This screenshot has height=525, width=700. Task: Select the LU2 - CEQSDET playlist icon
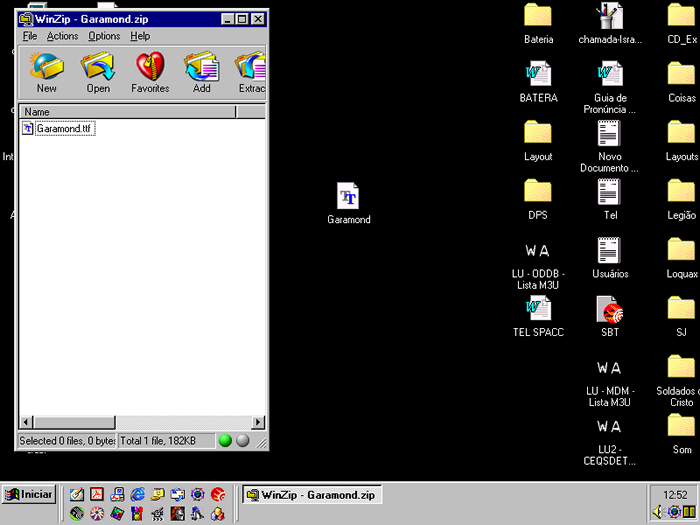point(609,442)
